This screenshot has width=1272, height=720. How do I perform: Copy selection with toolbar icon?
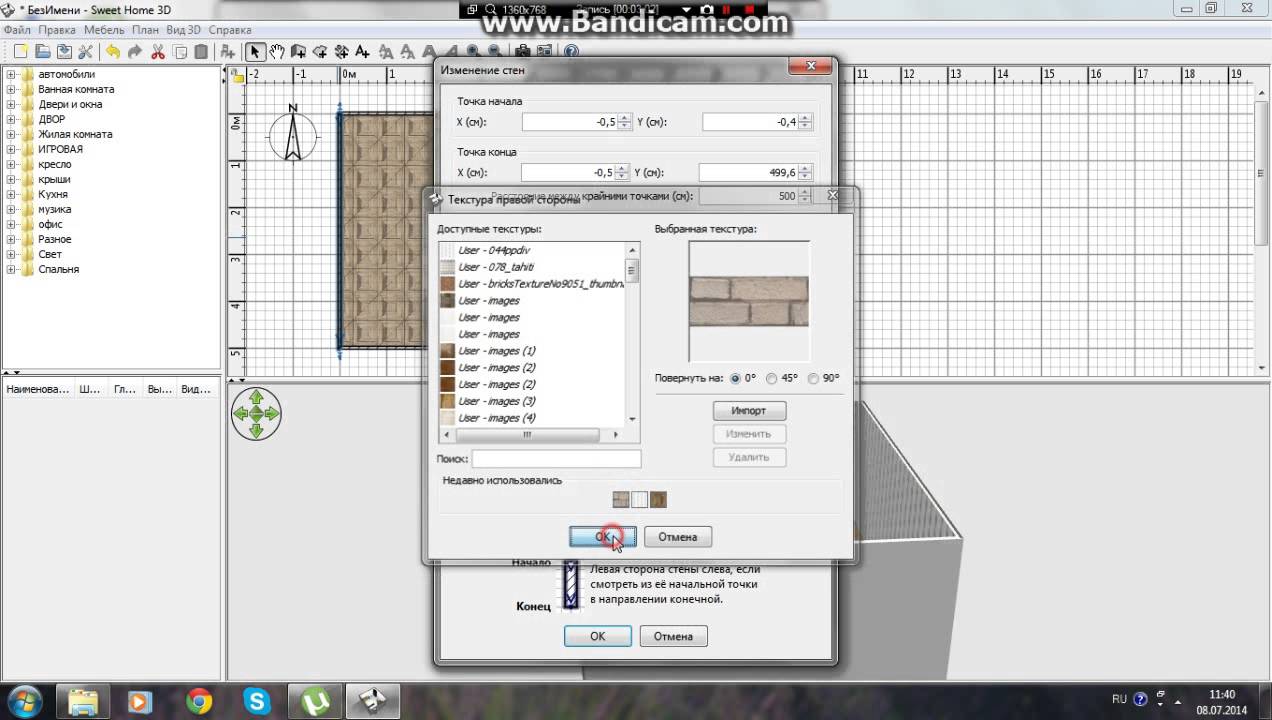pos(180,51)
